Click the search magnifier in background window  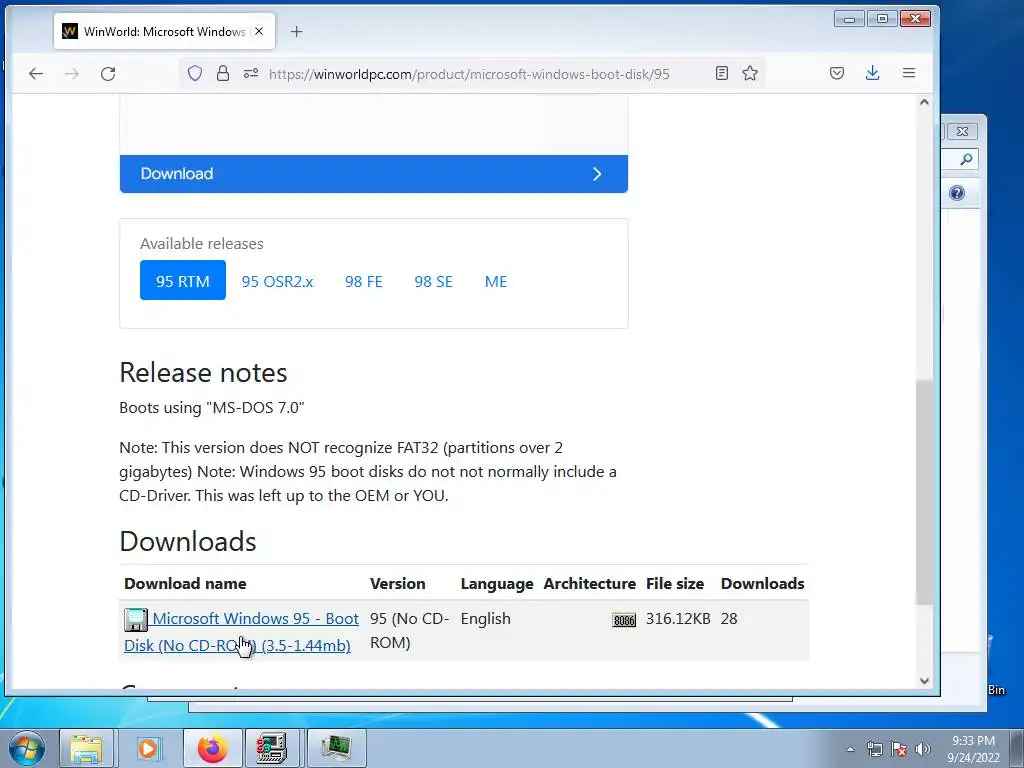[x=966, y=159]
